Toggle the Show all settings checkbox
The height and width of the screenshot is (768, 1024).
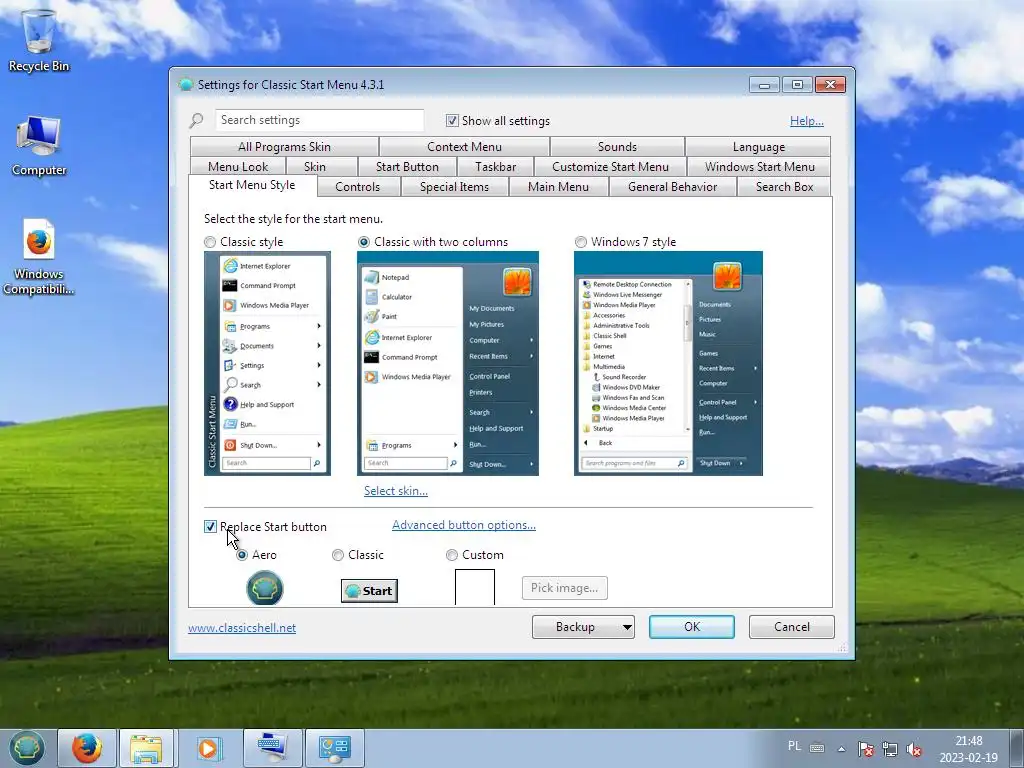click(x=452, y=121)
